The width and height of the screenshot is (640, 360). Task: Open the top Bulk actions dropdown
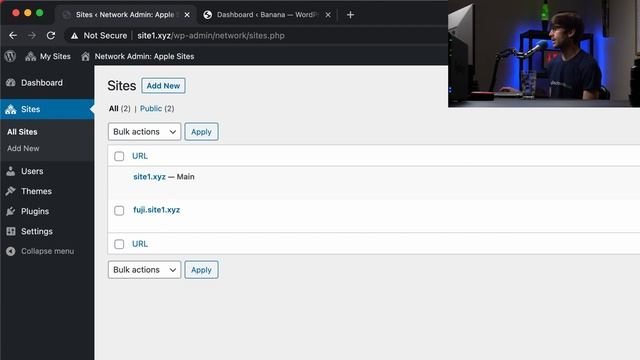[x=144, y=132]
